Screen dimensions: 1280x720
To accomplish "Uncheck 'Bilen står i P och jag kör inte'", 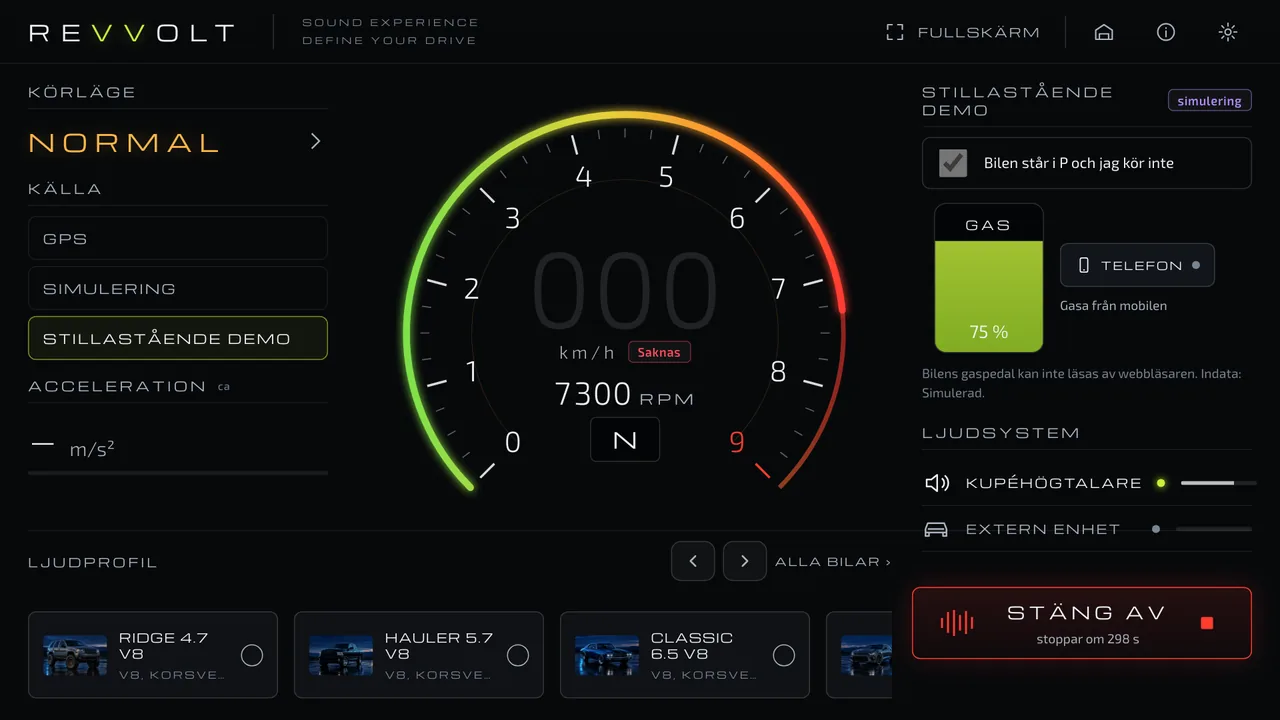I will [x=953, y=163].
